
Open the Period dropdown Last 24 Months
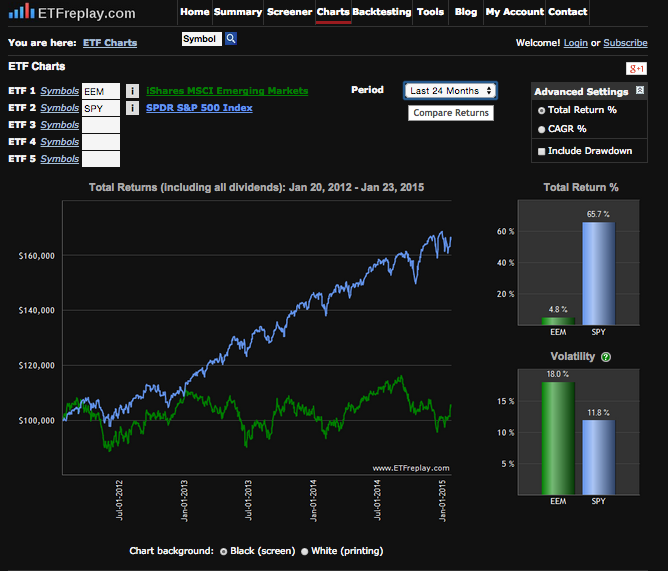[450, 91]
